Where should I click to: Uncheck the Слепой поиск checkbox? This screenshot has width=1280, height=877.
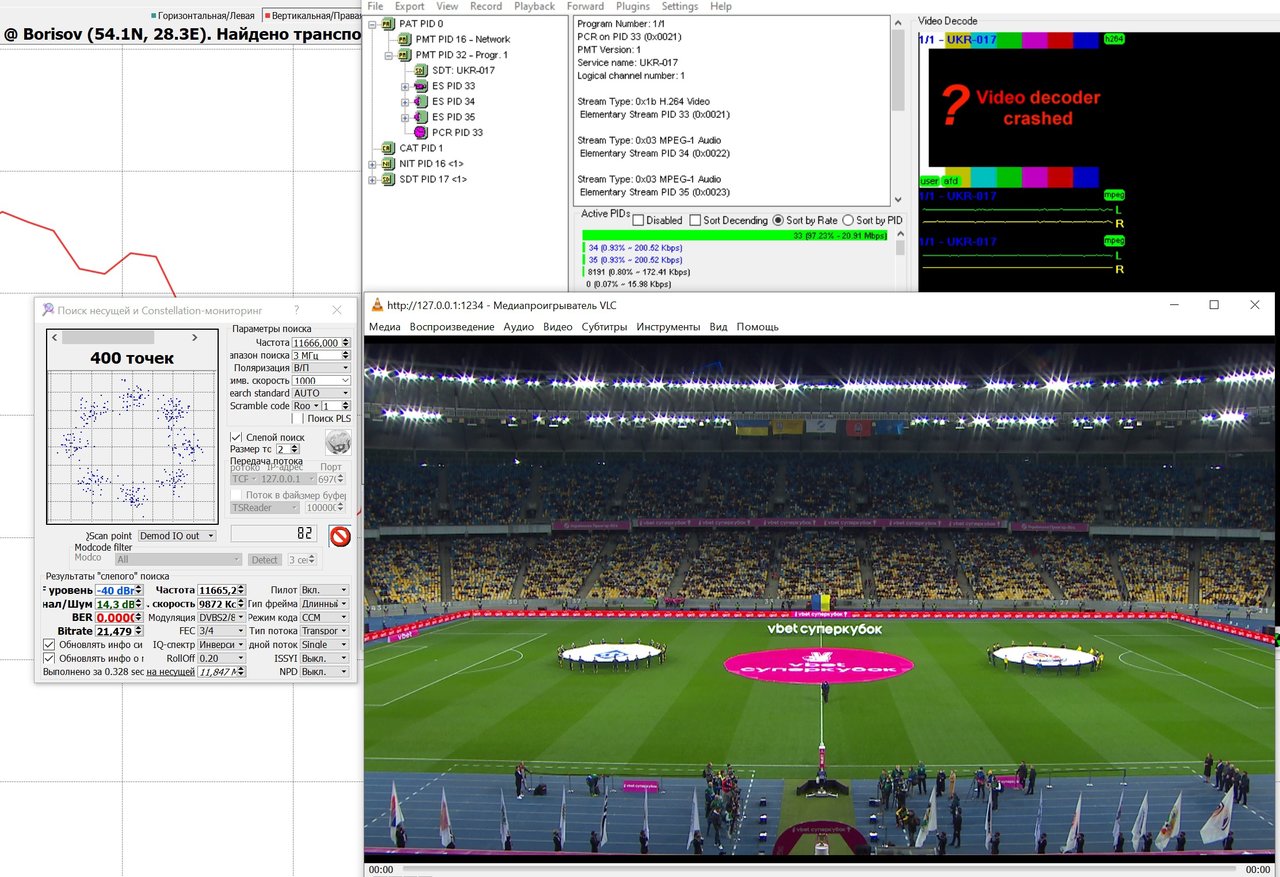coord(236,437)
